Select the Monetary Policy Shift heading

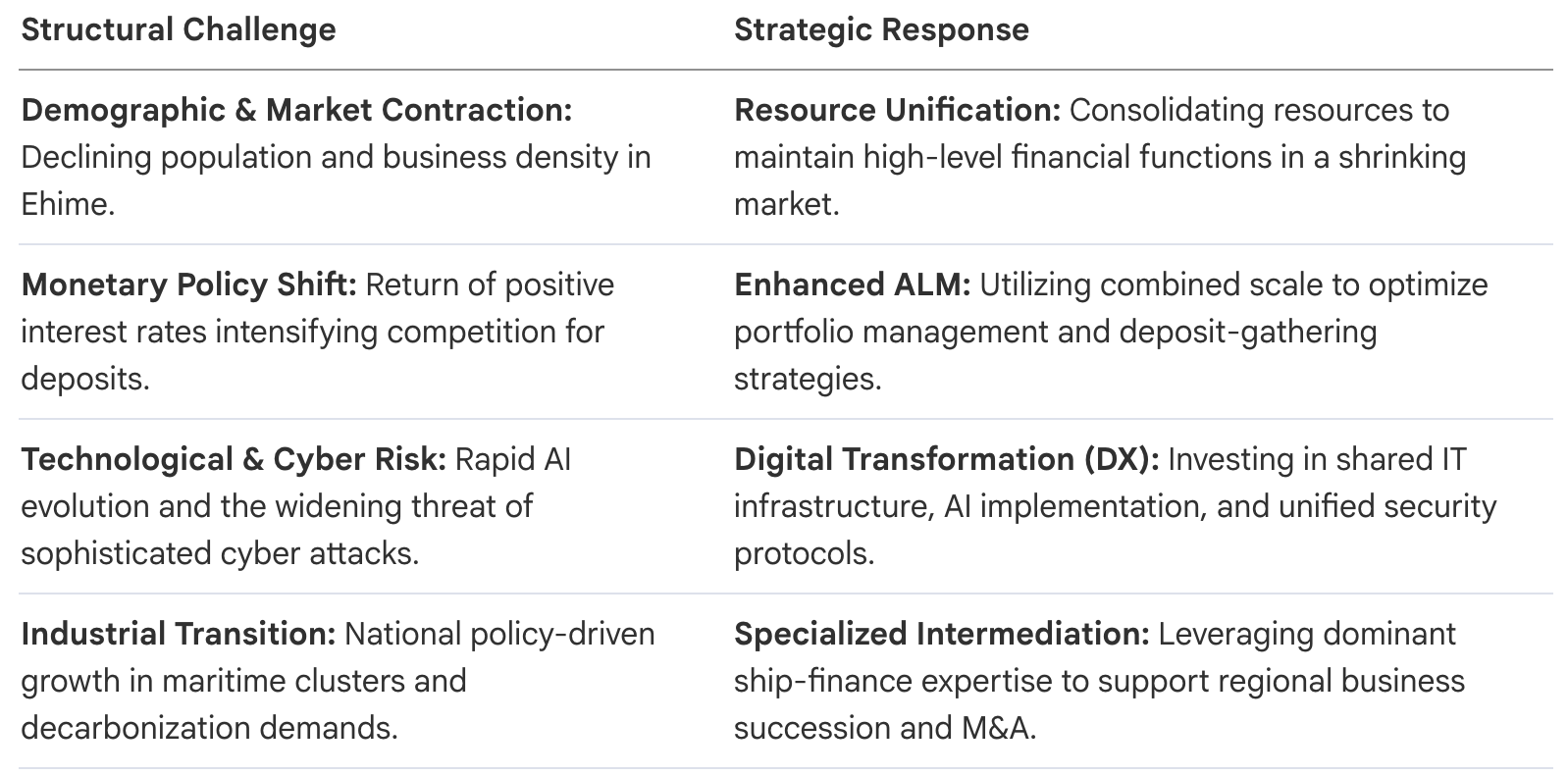click(188, 284)
